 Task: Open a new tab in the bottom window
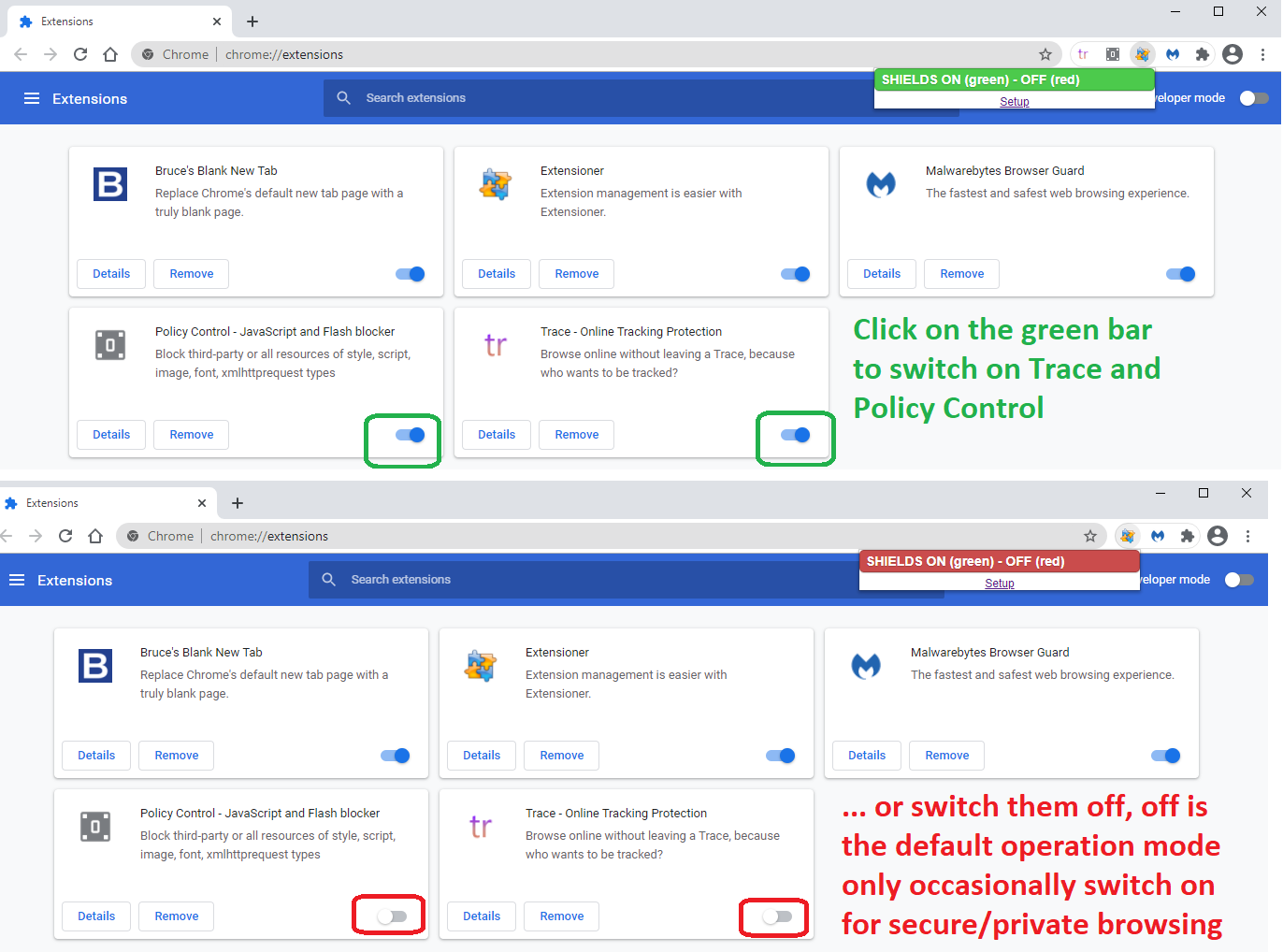238,503
